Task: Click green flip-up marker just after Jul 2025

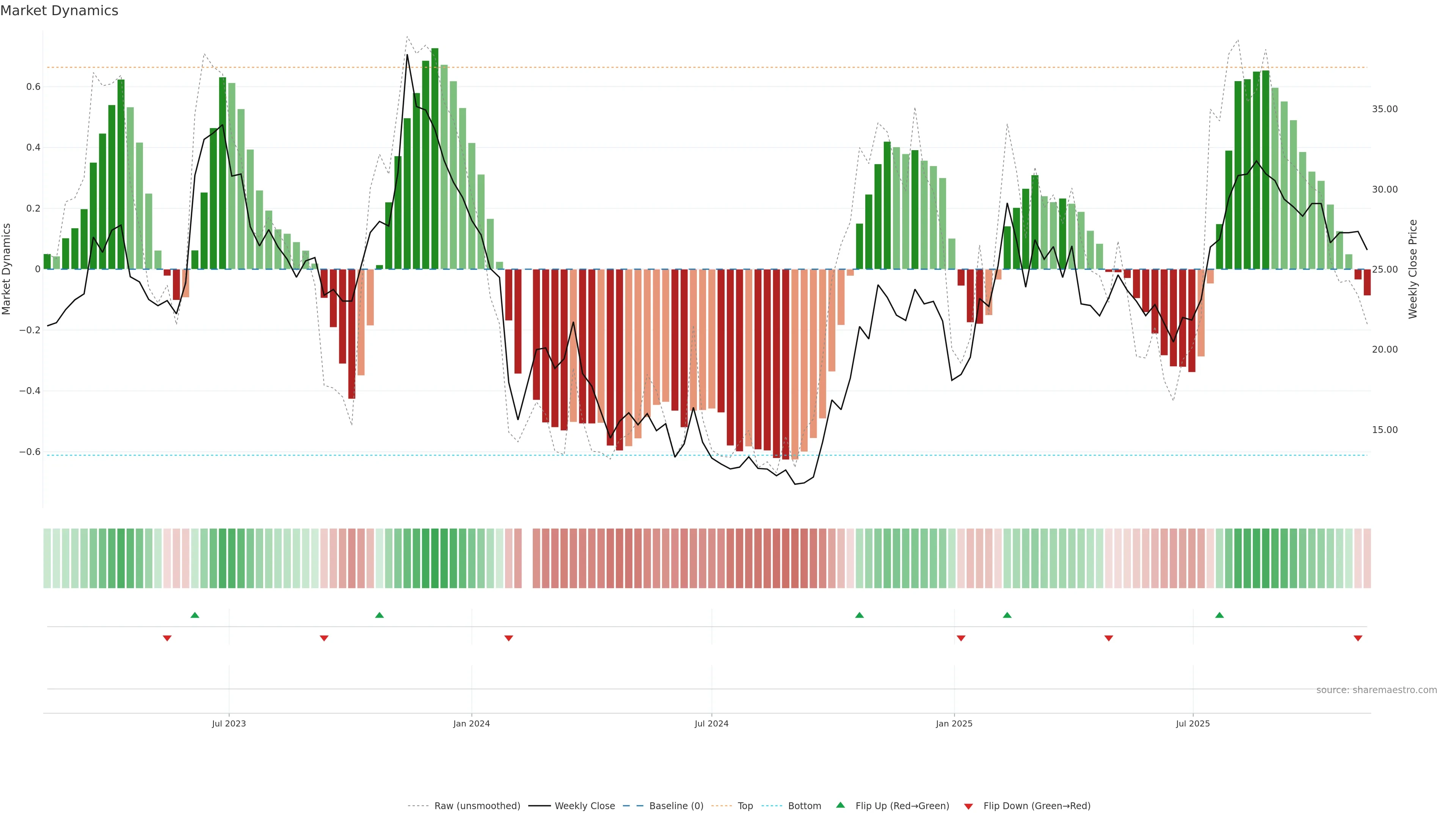Action: click(x=1219, y=615)
